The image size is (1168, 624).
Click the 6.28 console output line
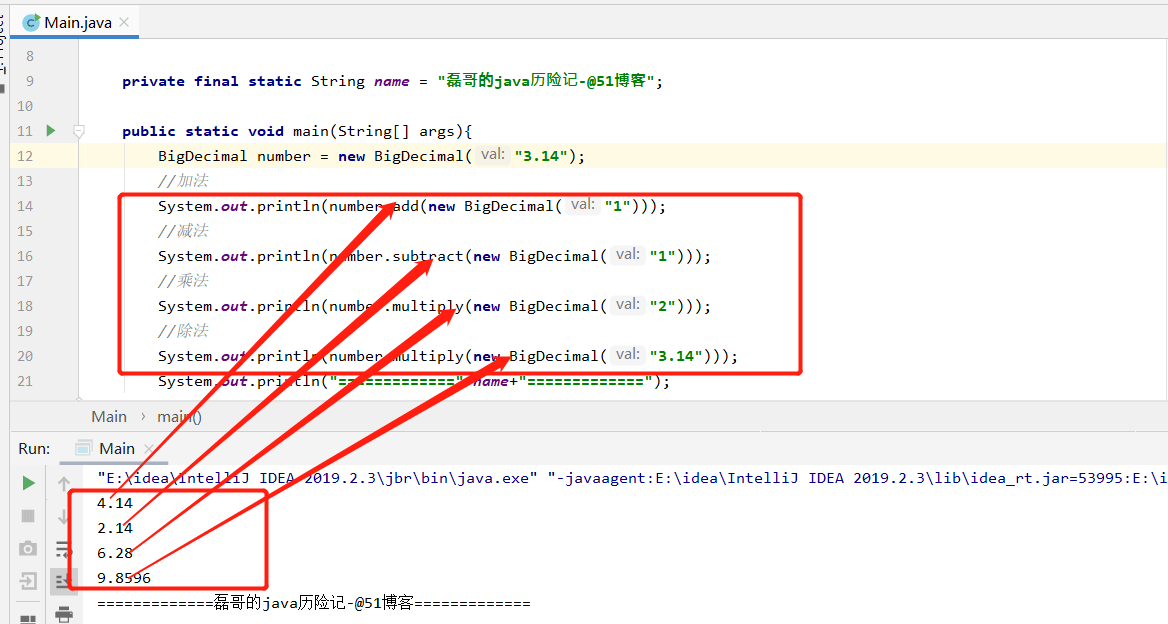(x=115, y=553)
